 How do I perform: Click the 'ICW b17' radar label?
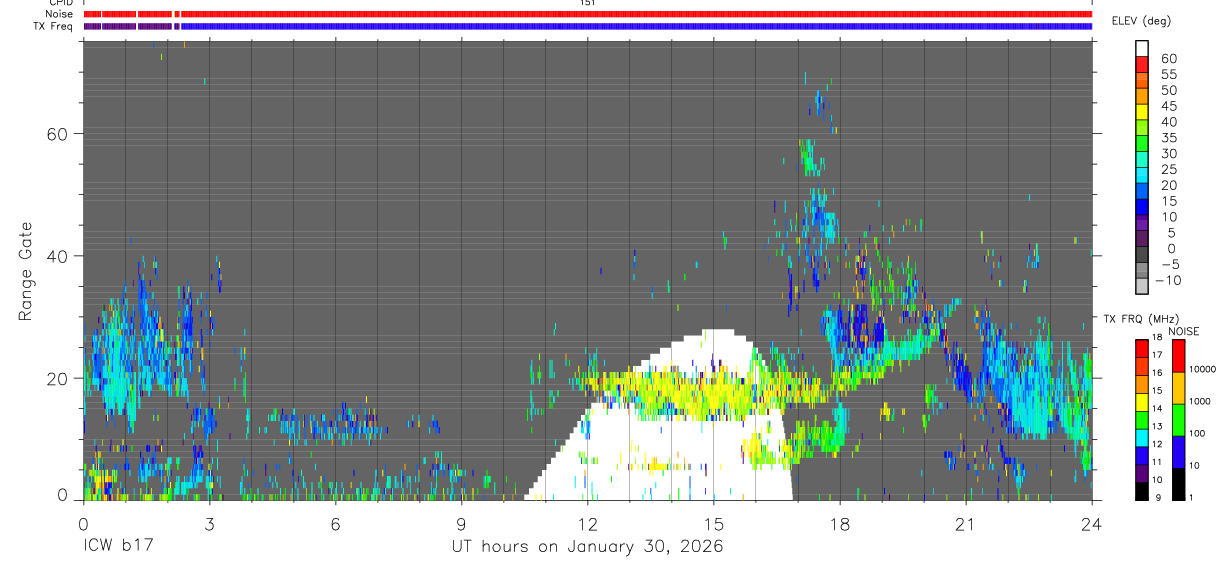coord(117,547)
